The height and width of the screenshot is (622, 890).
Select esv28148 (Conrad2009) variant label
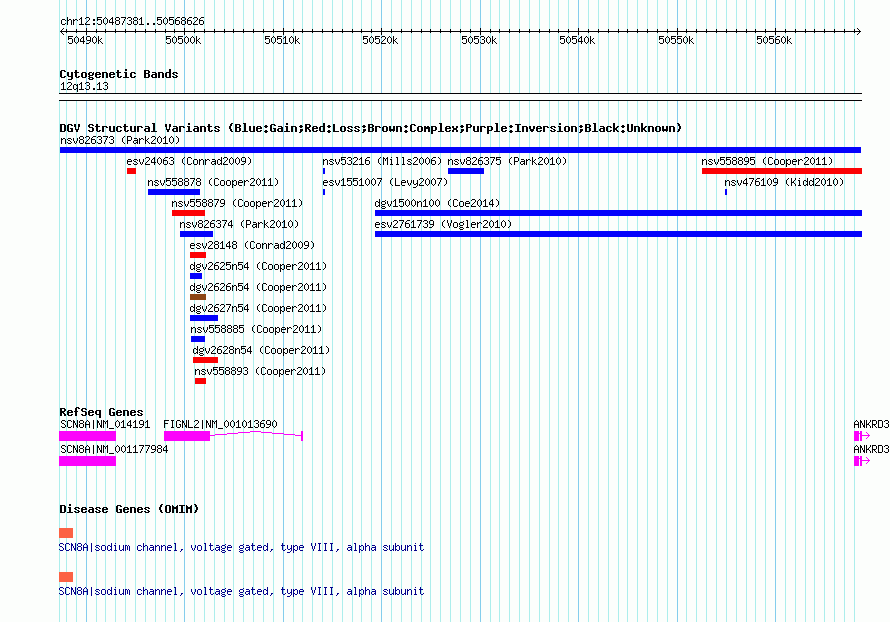tap(252, 245)
